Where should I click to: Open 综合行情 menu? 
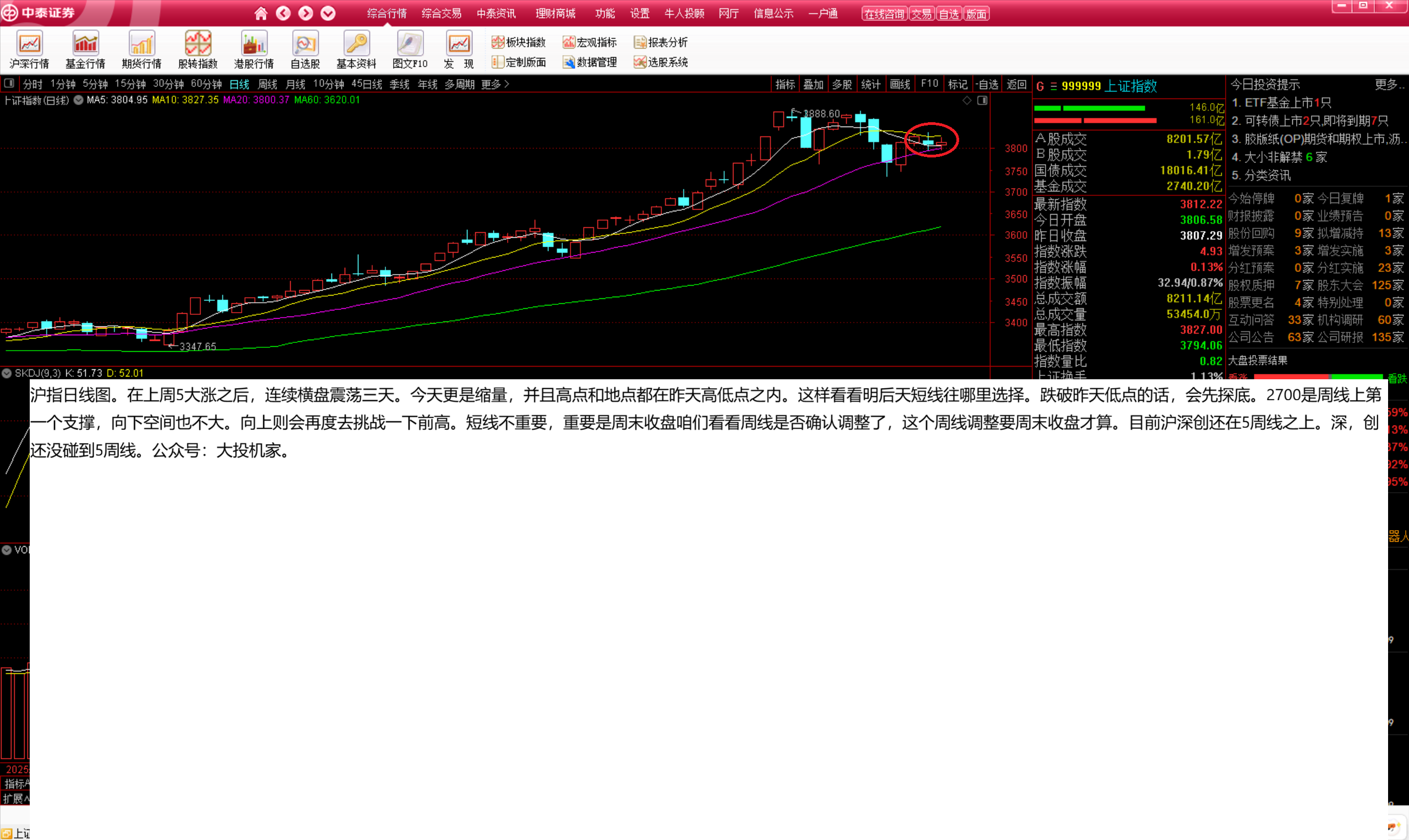[x=387, y=14]
